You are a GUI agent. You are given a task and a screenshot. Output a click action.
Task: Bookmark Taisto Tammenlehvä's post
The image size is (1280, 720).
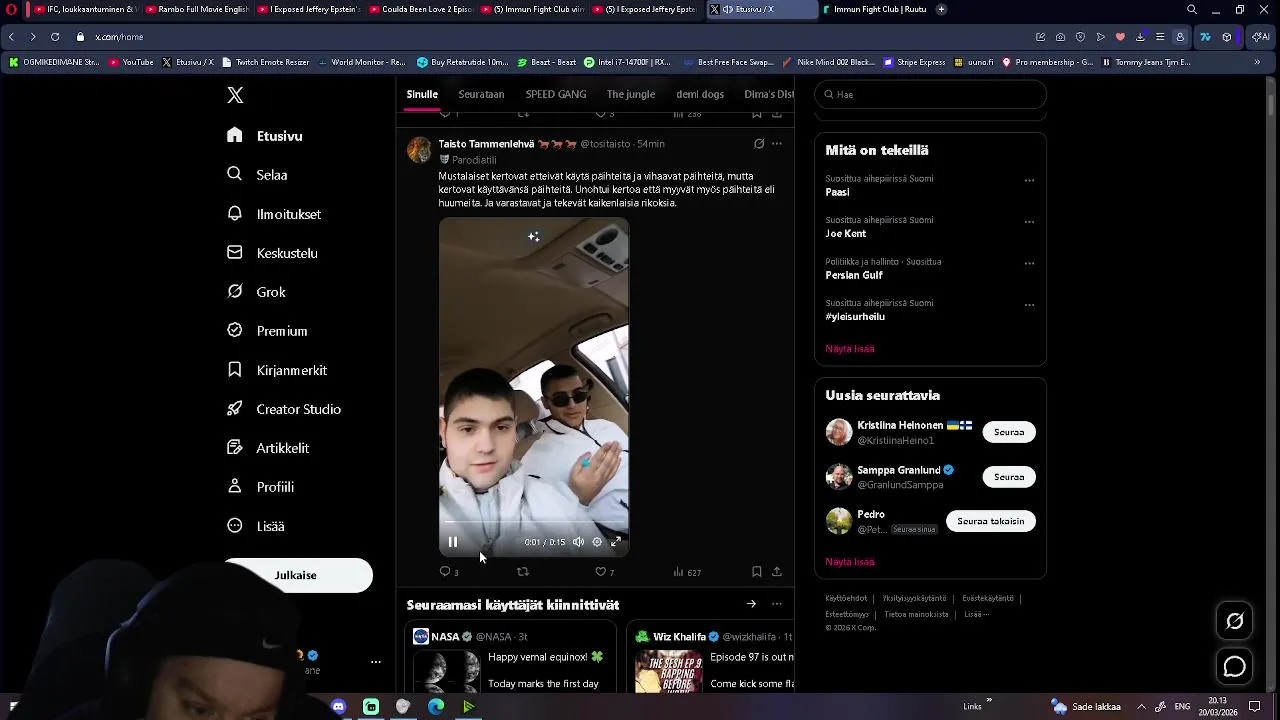pos(757,572)
